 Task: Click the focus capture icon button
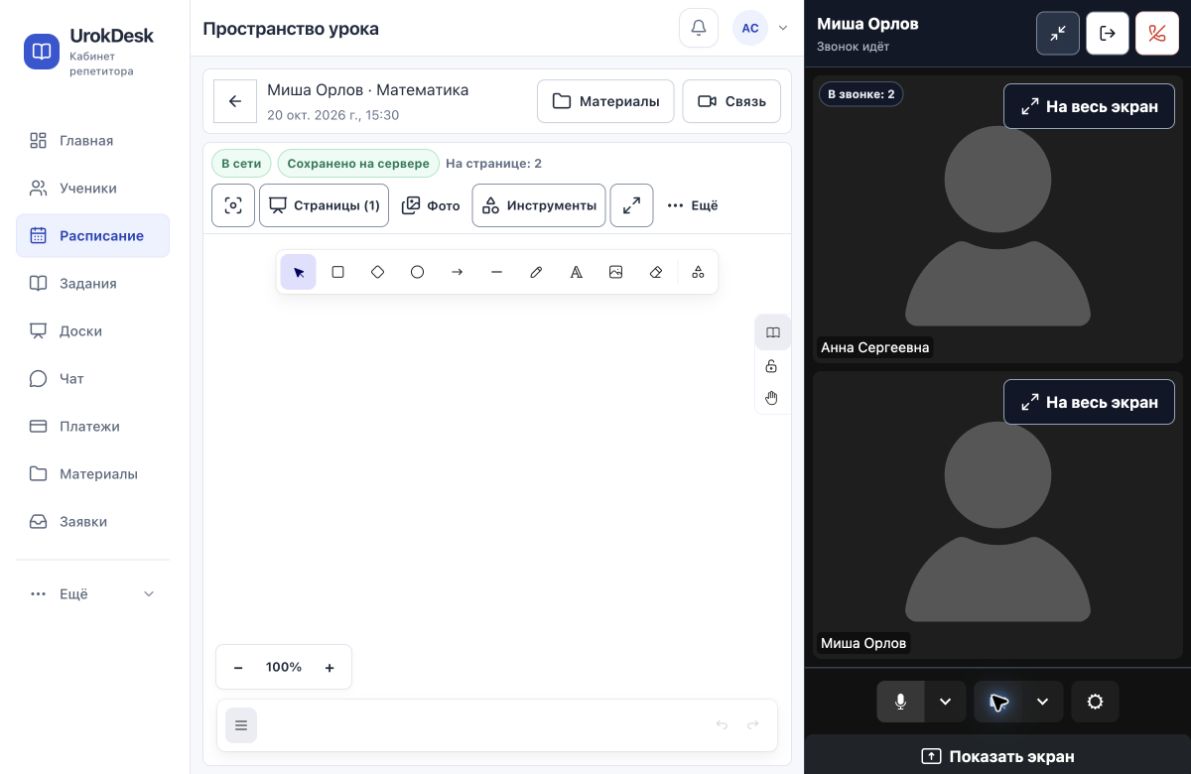click(x=233, y=205)
